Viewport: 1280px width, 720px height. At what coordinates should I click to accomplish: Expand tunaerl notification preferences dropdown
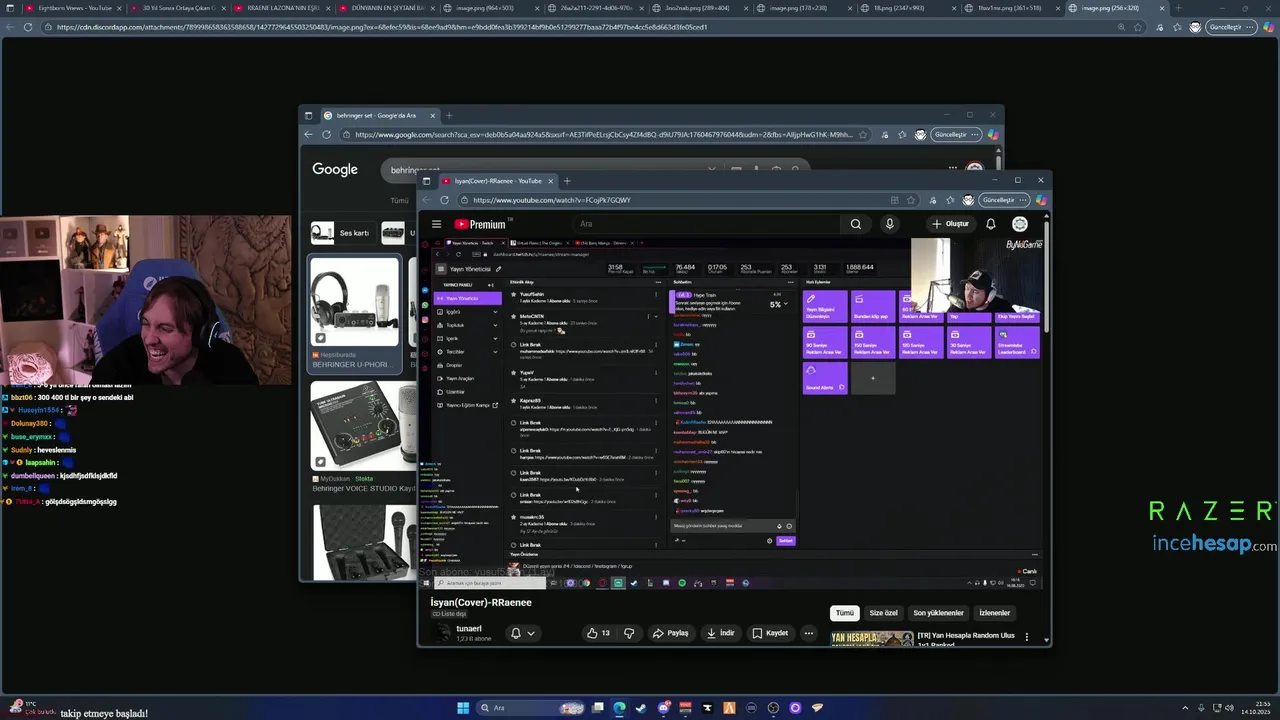(x=524, y=633)
